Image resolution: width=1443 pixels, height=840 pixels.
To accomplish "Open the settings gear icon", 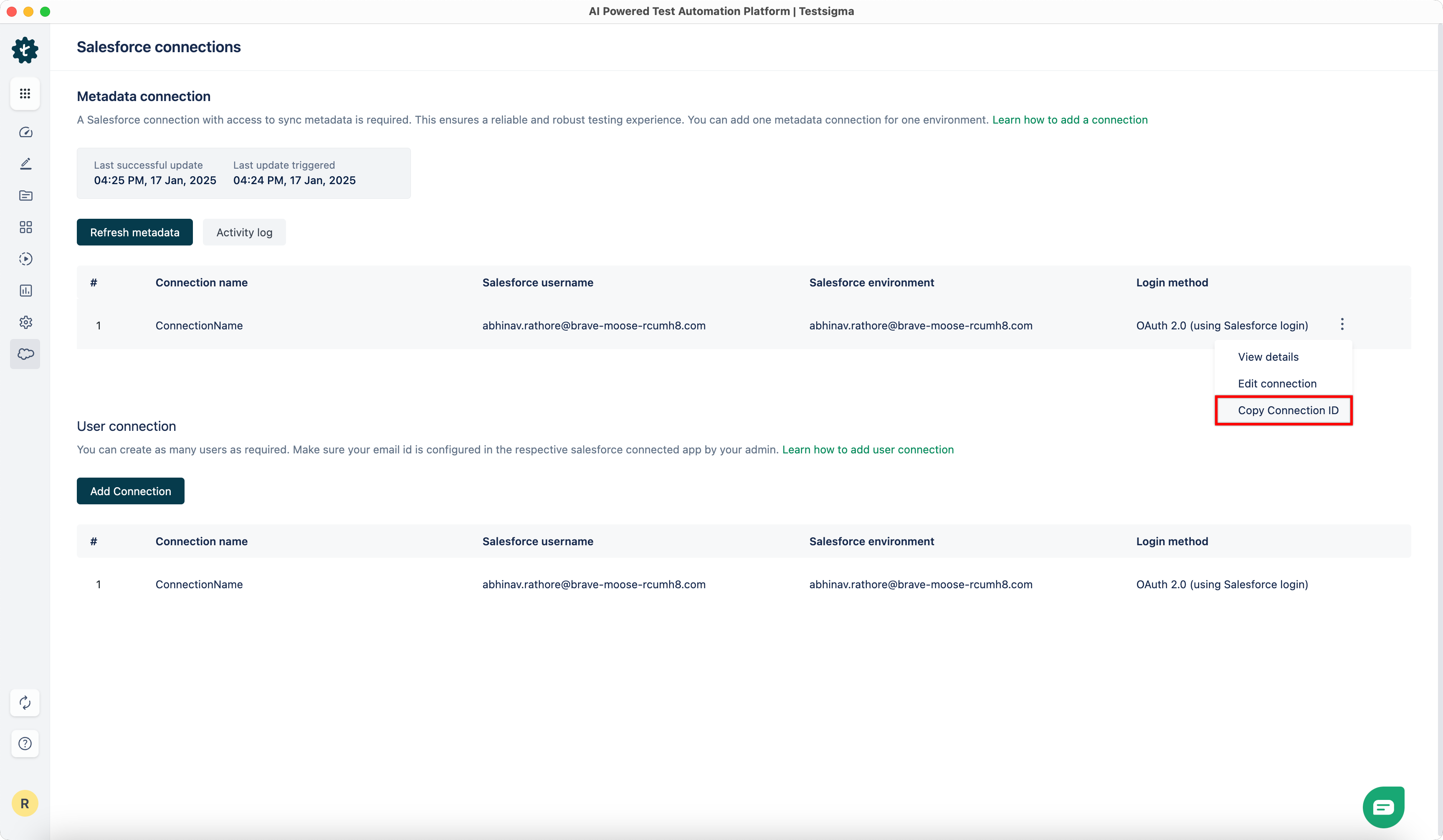I will [25, 322].
